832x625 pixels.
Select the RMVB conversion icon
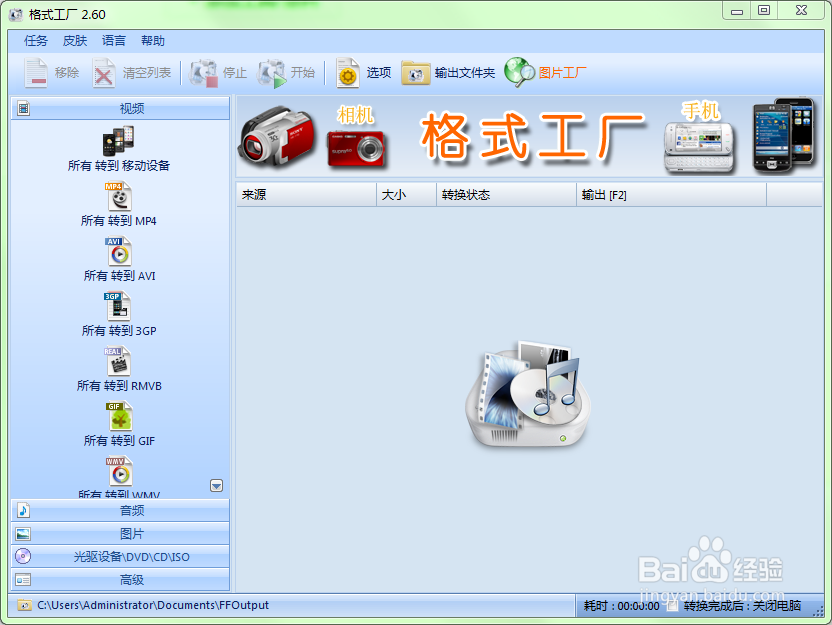coord(117,361)
